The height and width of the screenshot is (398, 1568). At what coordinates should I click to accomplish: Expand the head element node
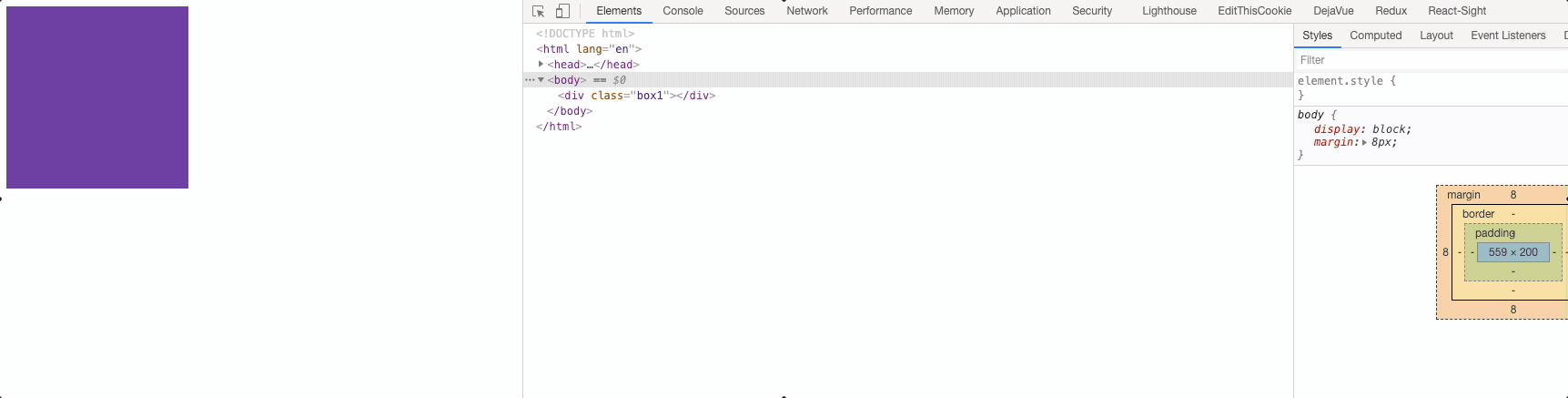[x=541, y=65]
